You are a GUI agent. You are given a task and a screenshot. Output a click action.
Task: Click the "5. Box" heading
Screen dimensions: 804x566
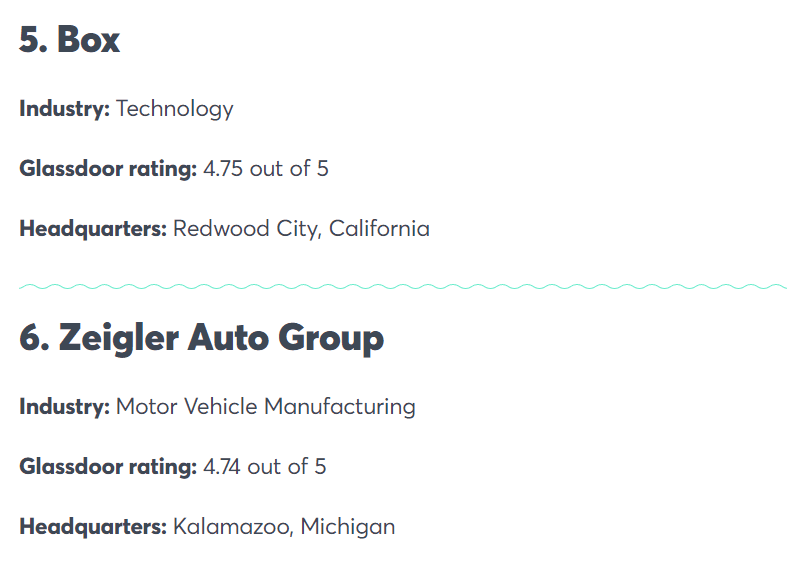pos(69,40)
